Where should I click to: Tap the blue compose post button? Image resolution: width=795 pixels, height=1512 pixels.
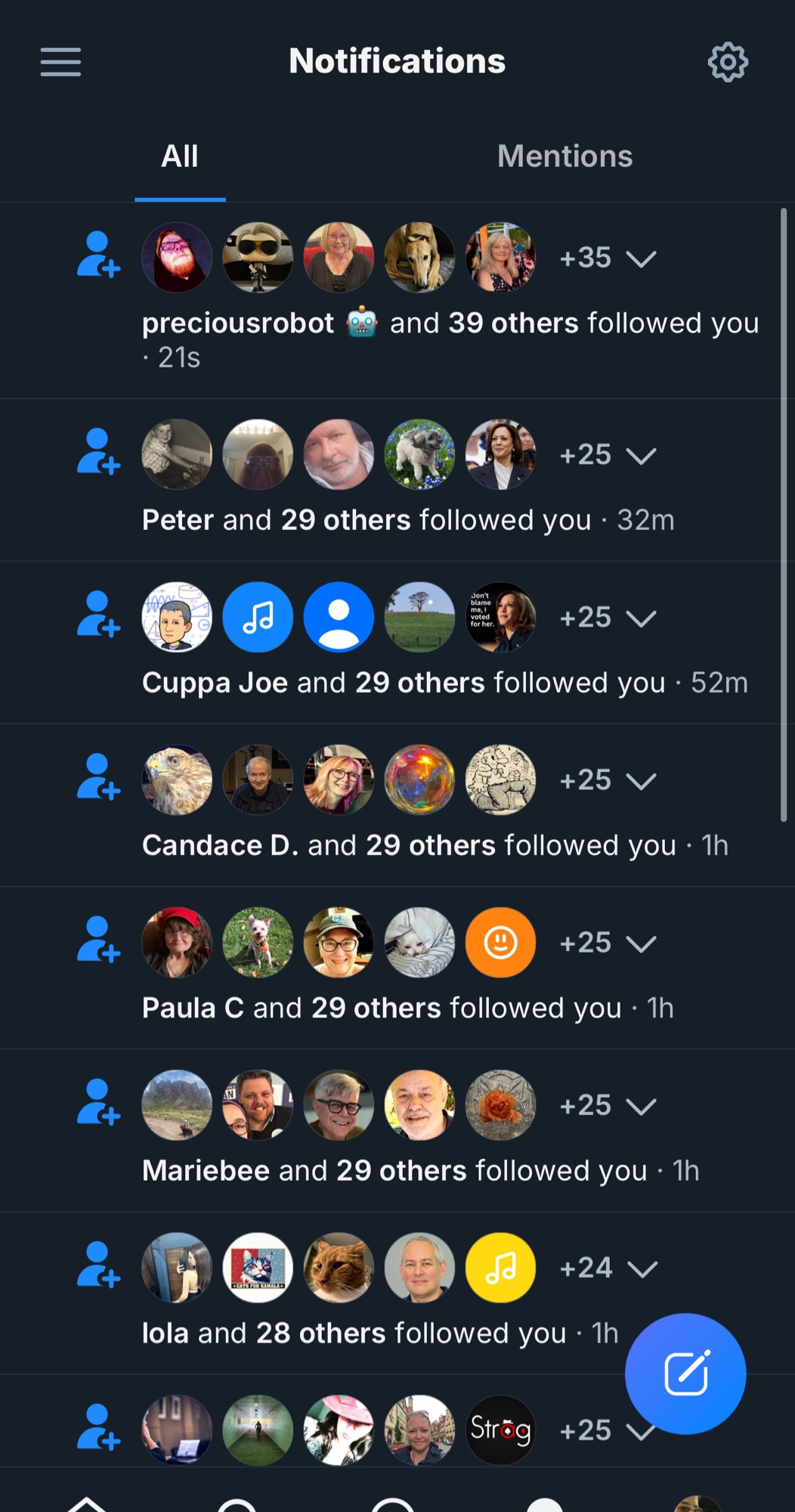685,1374
